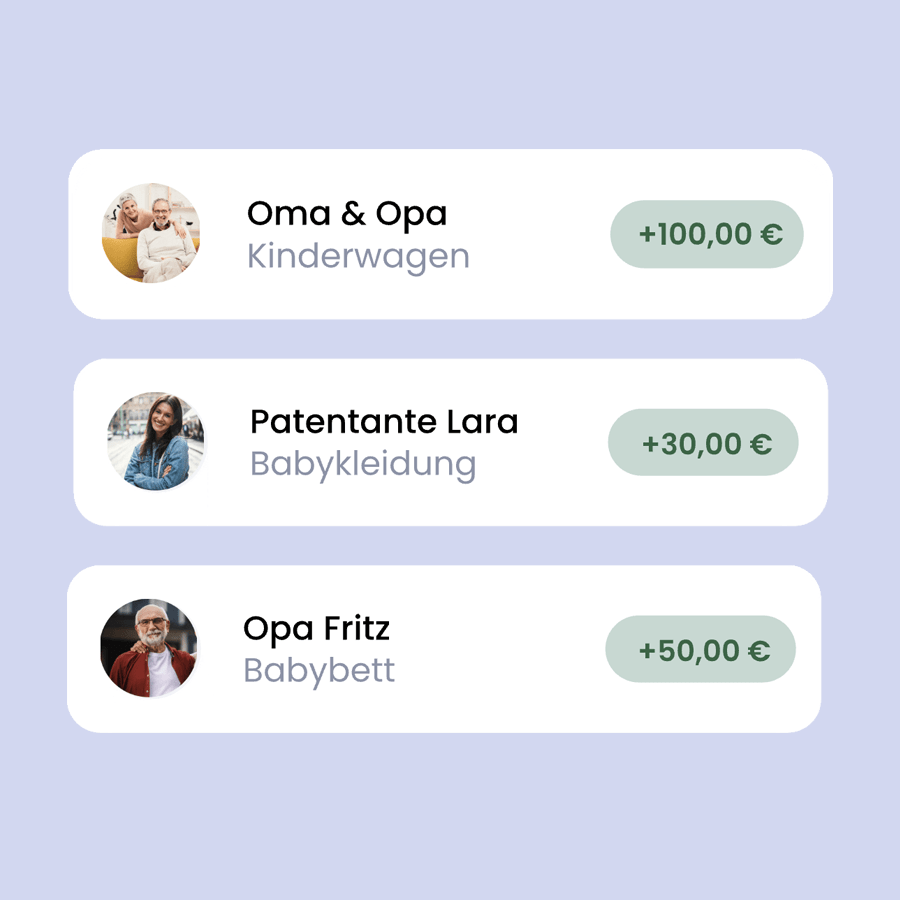Screen dimensions: 900x900
Task: Click the Oma & Opa profile photo
Action: 151,233
